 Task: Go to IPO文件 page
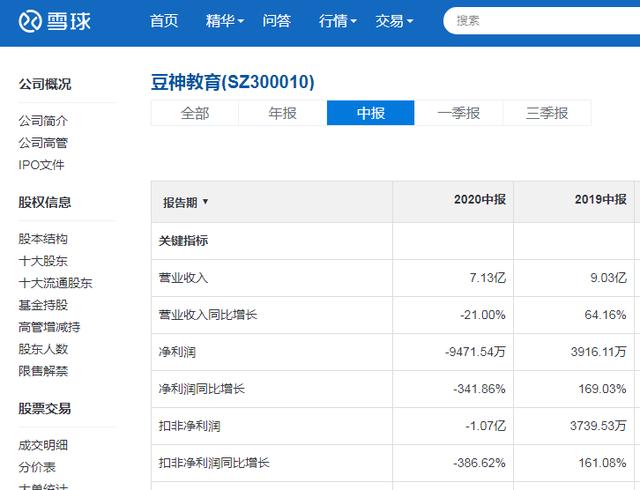[41, 165]
